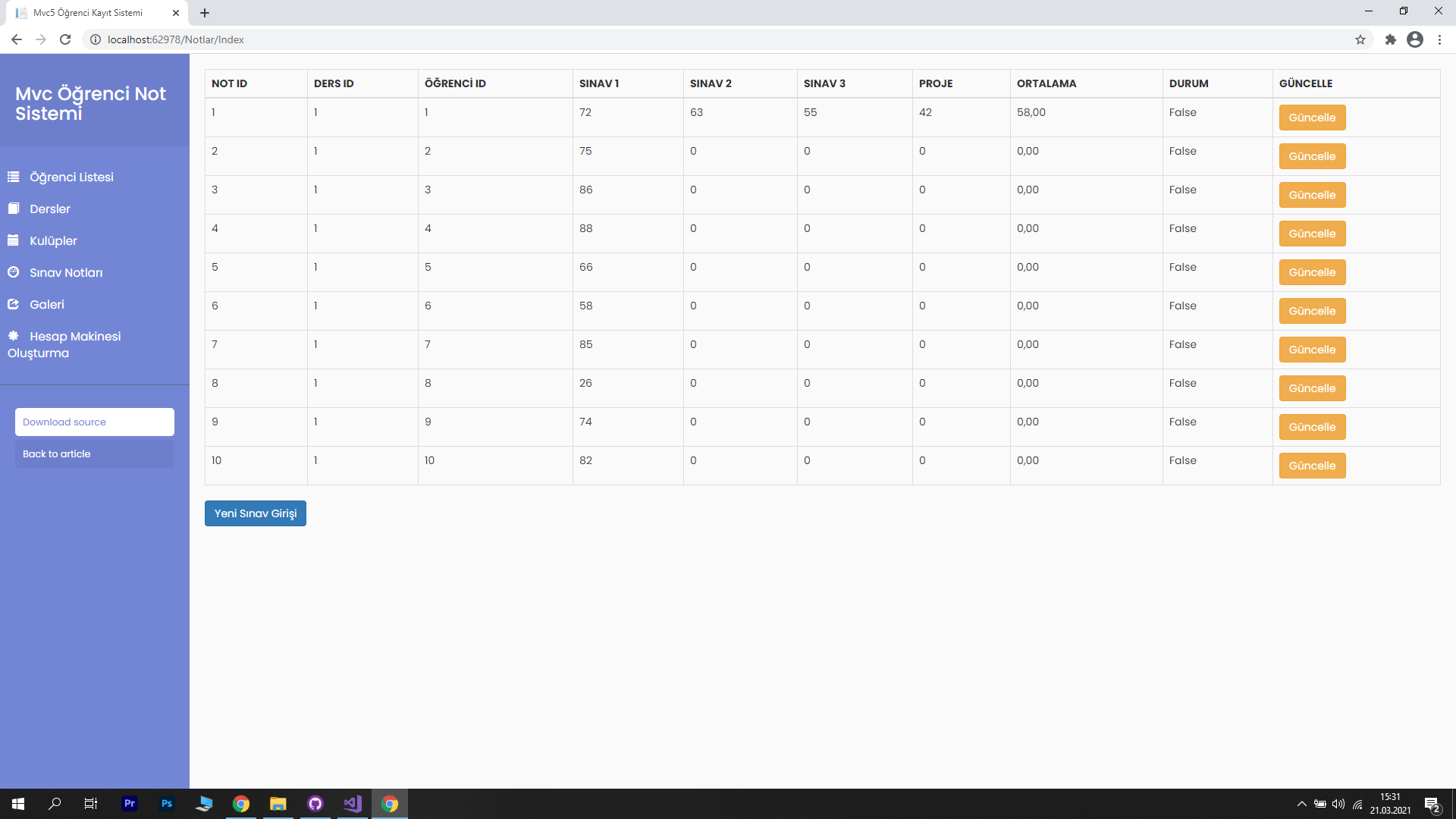1456x819 pixels.
Task: Click the Yeni Sınav Girişi button
Action: point(256,513)
